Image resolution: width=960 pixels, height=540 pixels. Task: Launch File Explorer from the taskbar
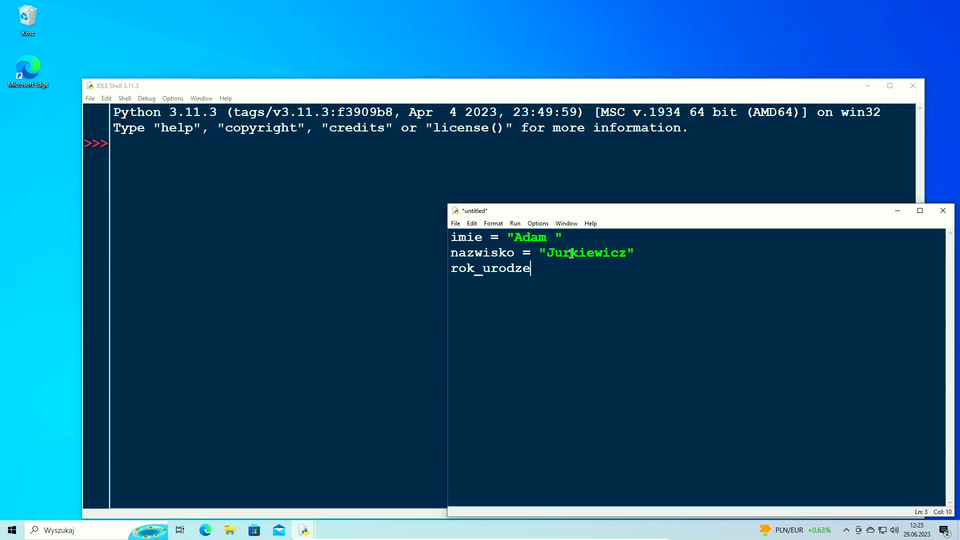[230, 530]
